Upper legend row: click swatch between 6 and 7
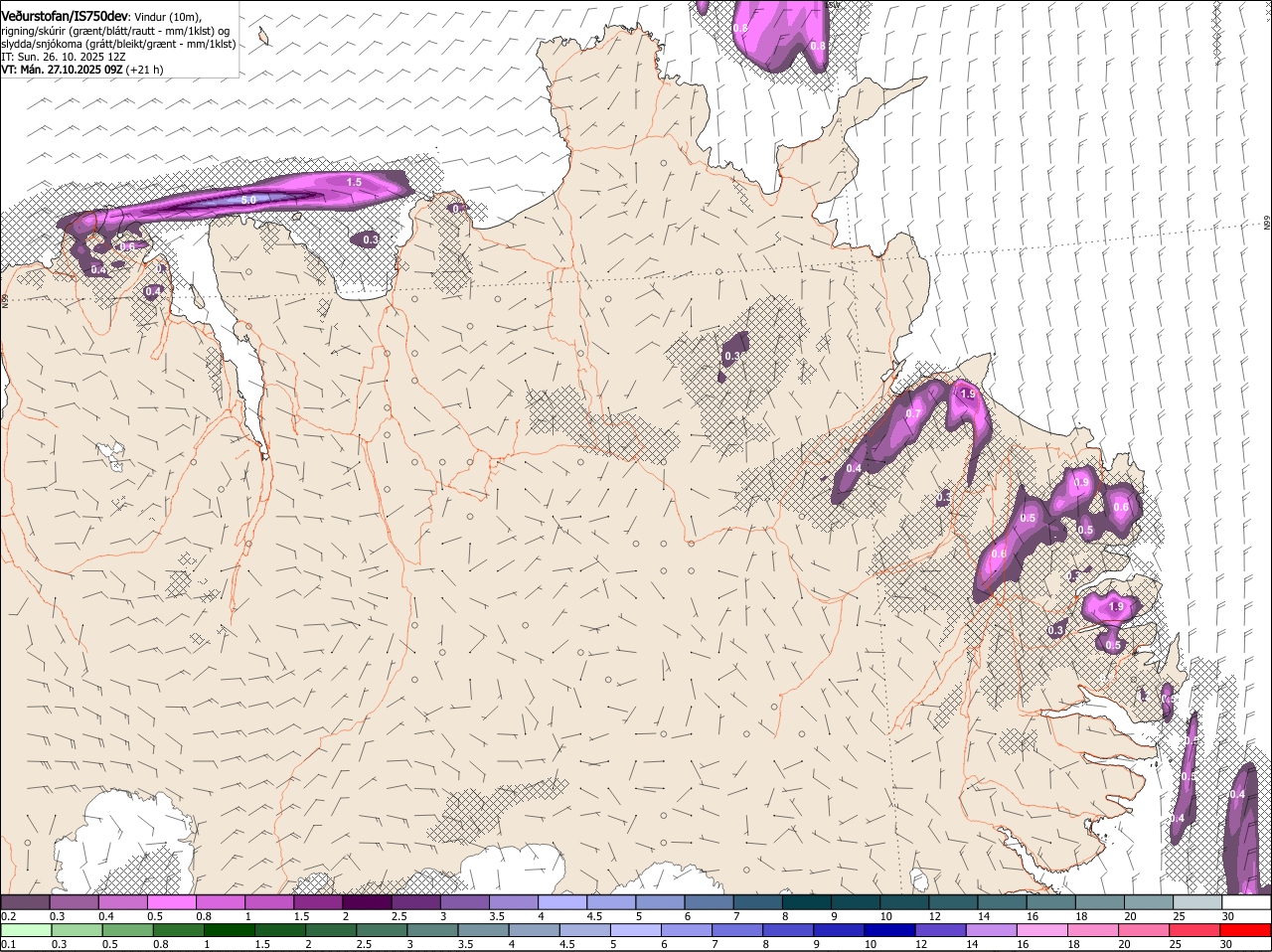This screenshot has height=952, width=1272. pos(708,901)
